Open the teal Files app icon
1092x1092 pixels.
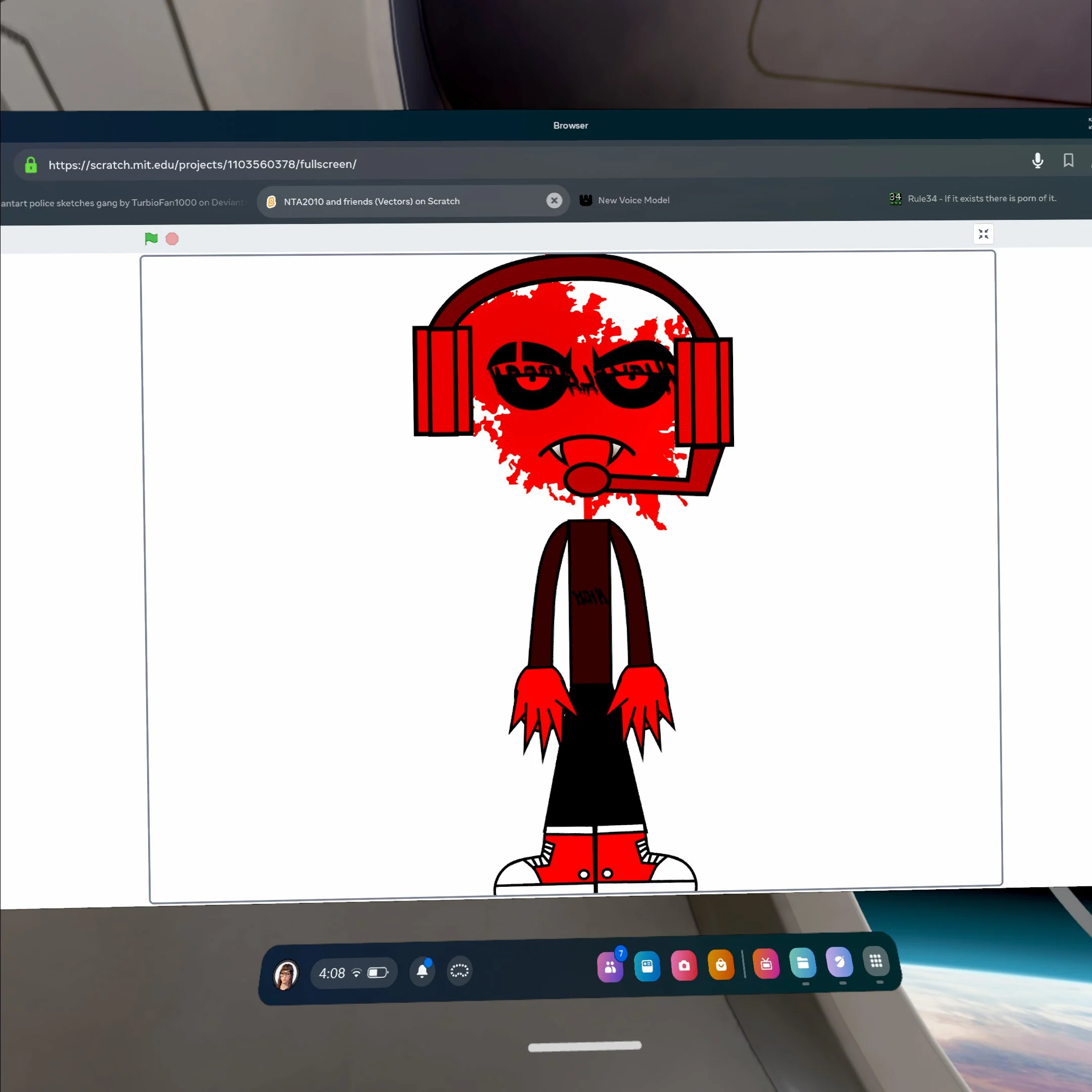pyautogui.click(x=803, y=963)
